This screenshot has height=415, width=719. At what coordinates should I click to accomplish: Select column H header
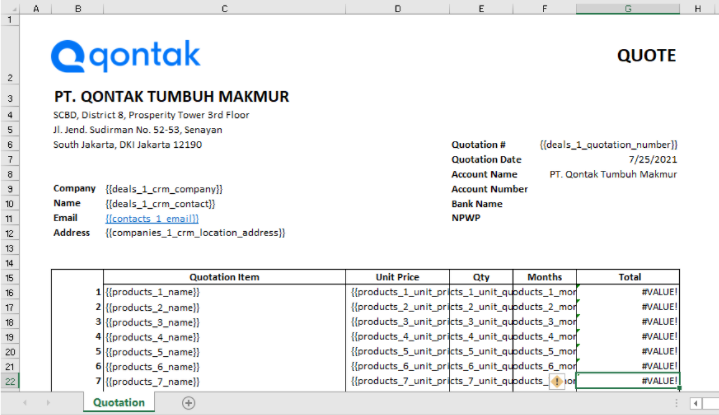697,8
